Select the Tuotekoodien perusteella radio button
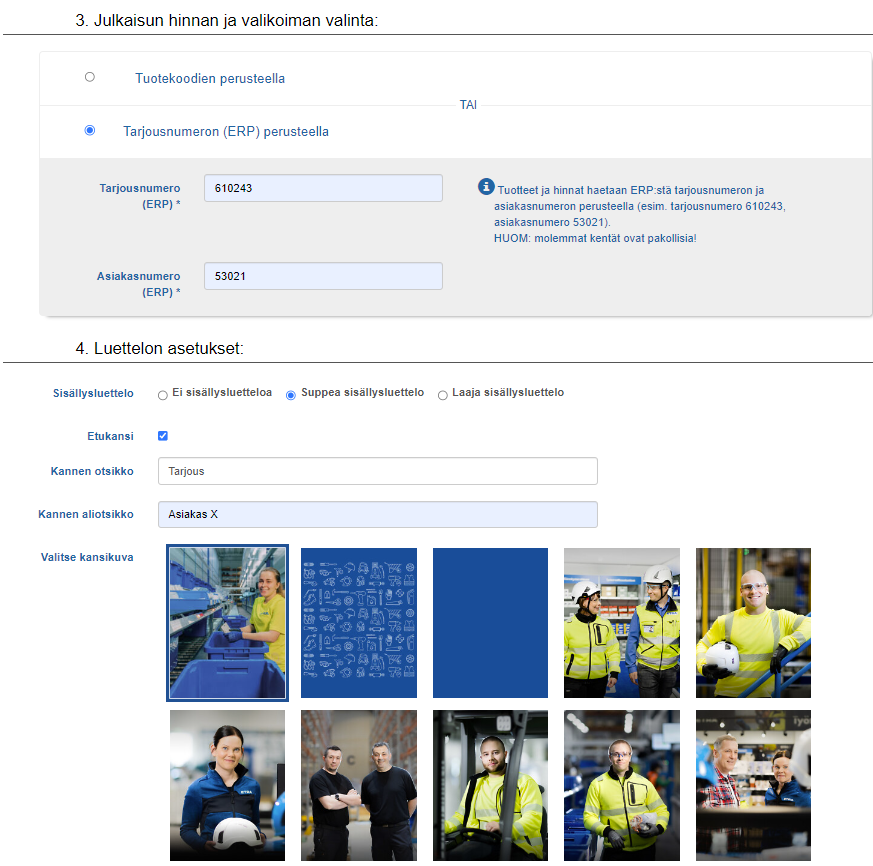The height and width of the screenshot is (866, 873). [90, 77]
